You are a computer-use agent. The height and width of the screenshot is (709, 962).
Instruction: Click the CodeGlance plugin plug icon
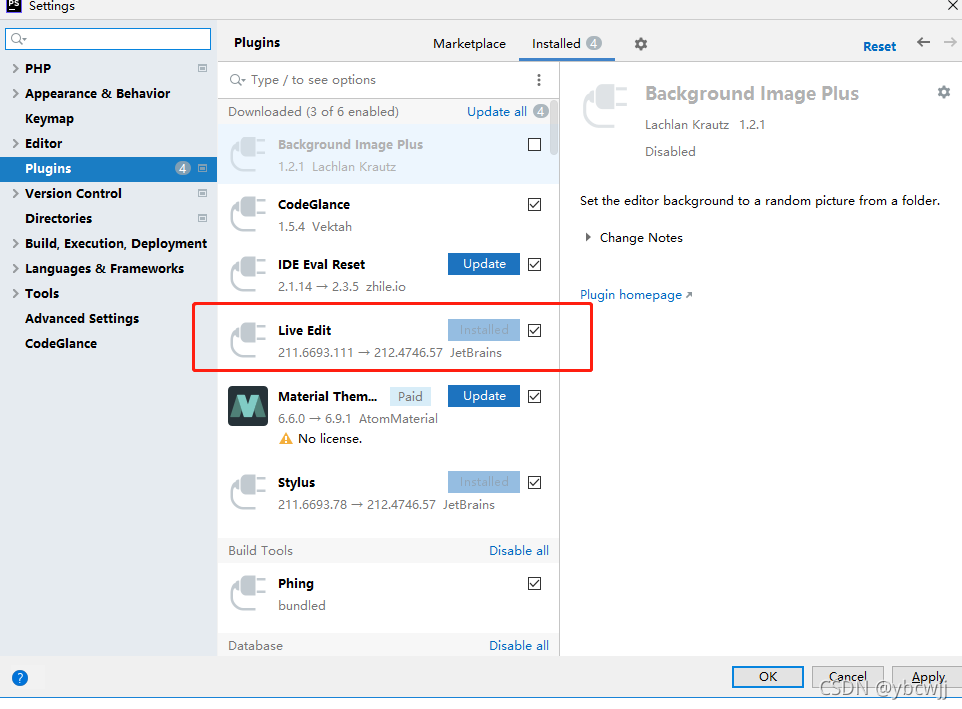click(248, 215)
